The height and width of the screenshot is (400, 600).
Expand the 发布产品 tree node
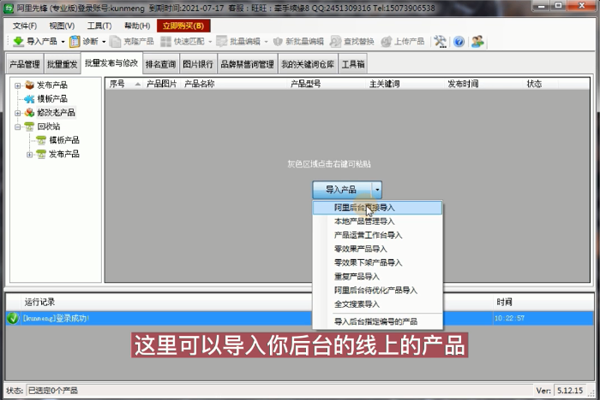[x=17, y=85]
